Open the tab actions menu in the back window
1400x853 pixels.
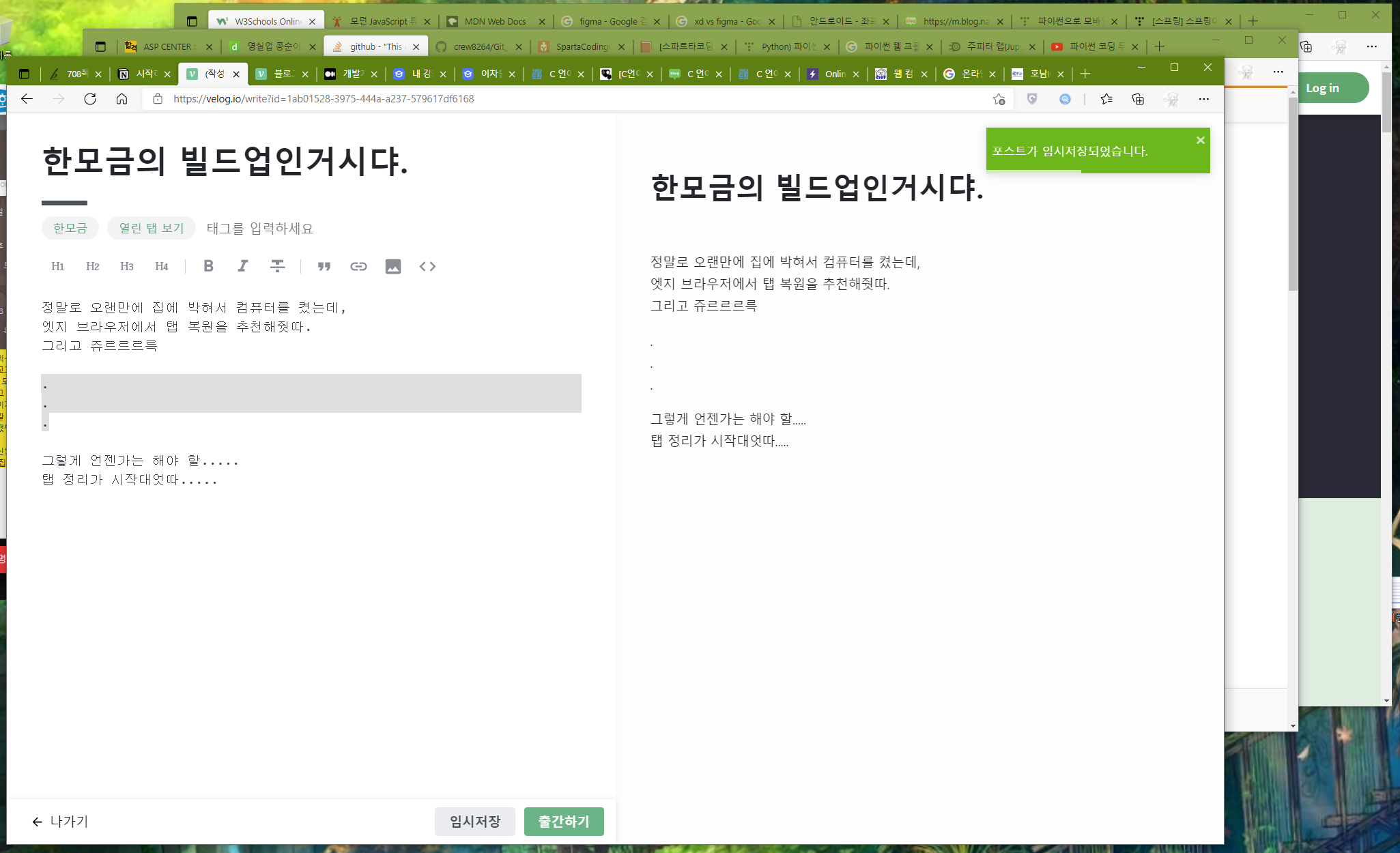(192, 21)
